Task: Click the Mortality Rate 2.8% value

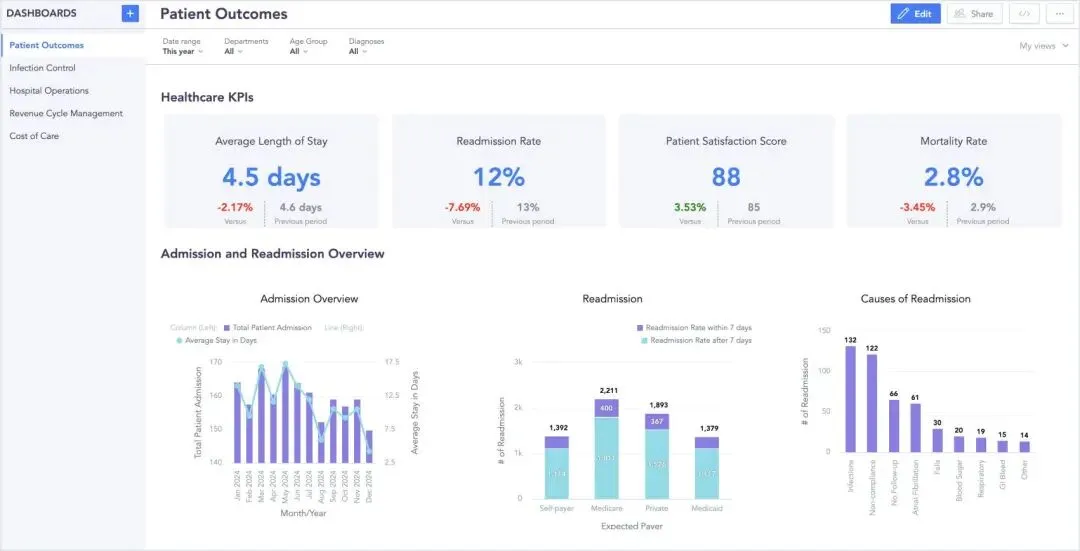Action: tap(953, 178)
